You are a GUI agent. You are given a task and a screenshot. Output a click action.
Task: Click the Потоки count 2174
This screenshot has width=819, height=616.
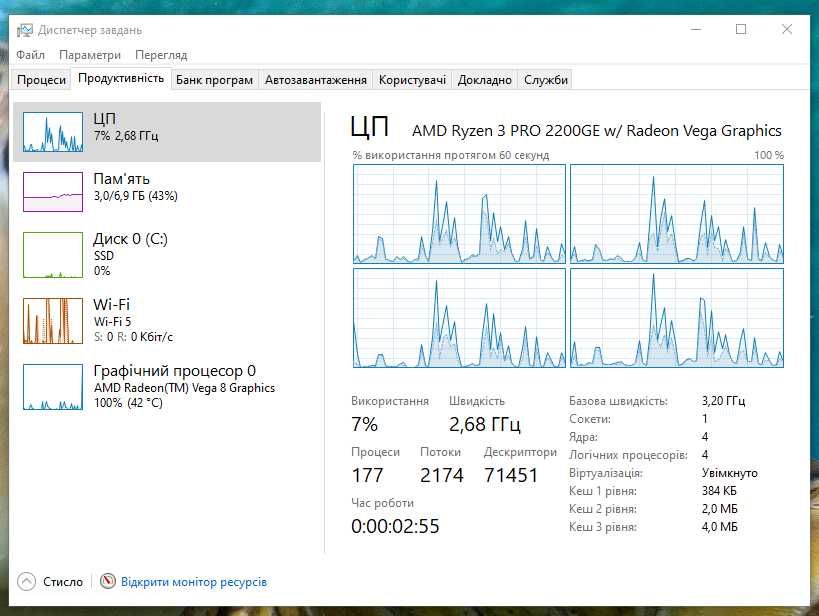pos(441,475)
